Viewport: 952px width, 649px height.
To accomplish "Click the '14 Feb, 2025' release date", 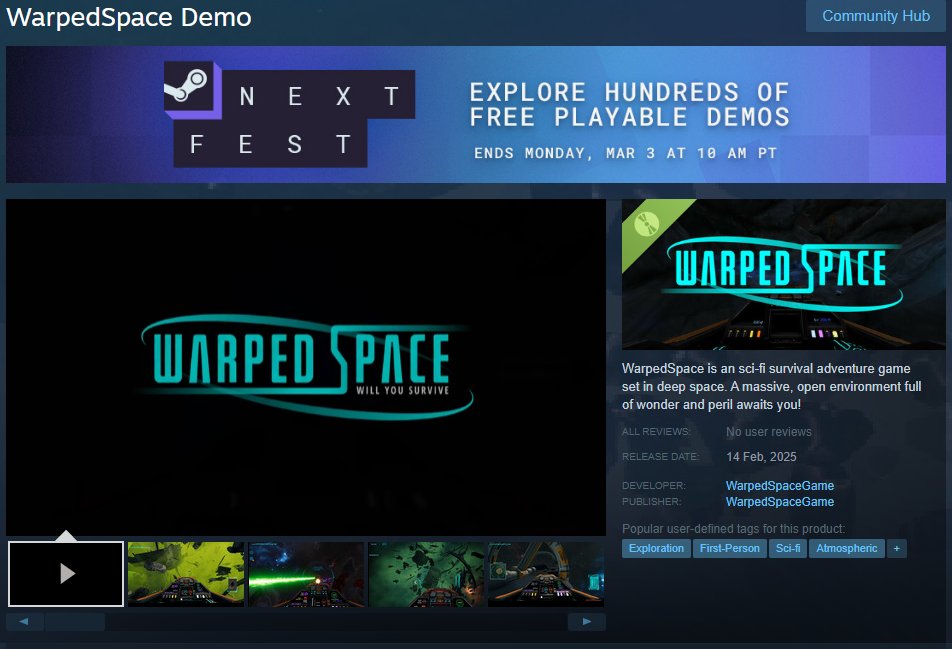I will [761, 457].
